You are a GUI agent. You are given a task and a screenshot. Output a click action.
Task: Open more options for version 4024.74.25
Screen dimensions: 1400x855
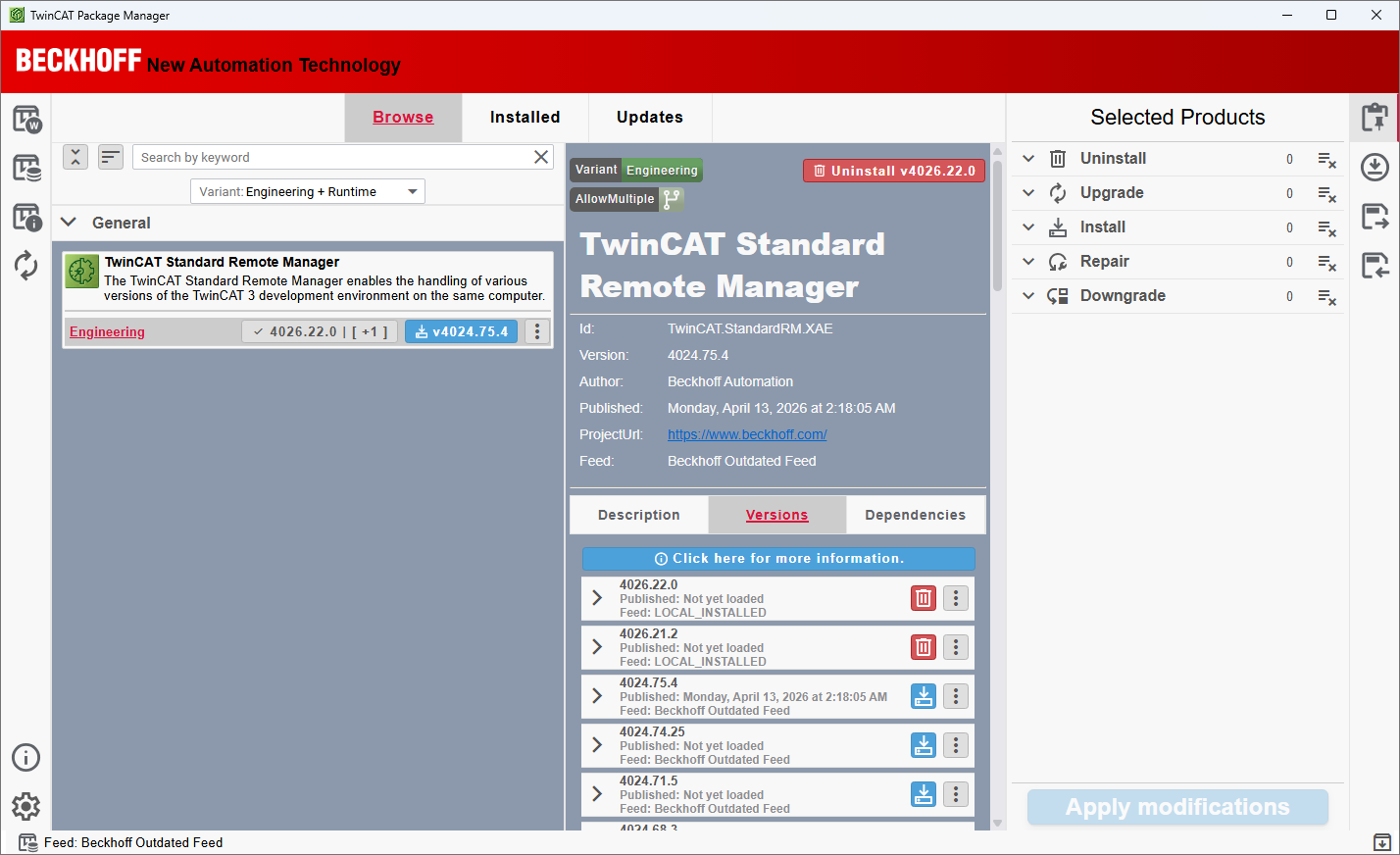click(956, 745)
